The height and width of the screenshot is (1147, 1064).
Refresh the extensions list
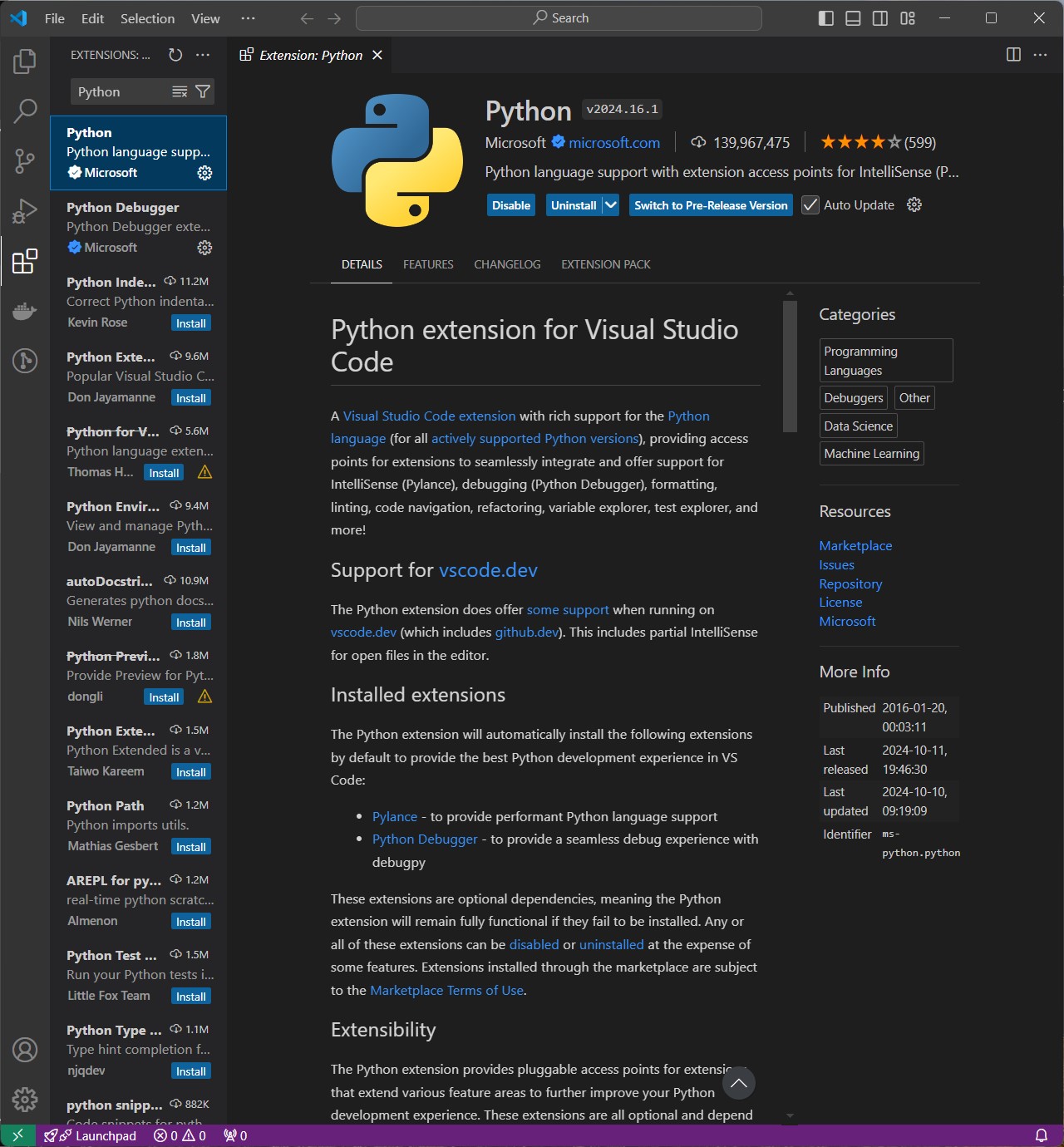click(x=175, y=55)
